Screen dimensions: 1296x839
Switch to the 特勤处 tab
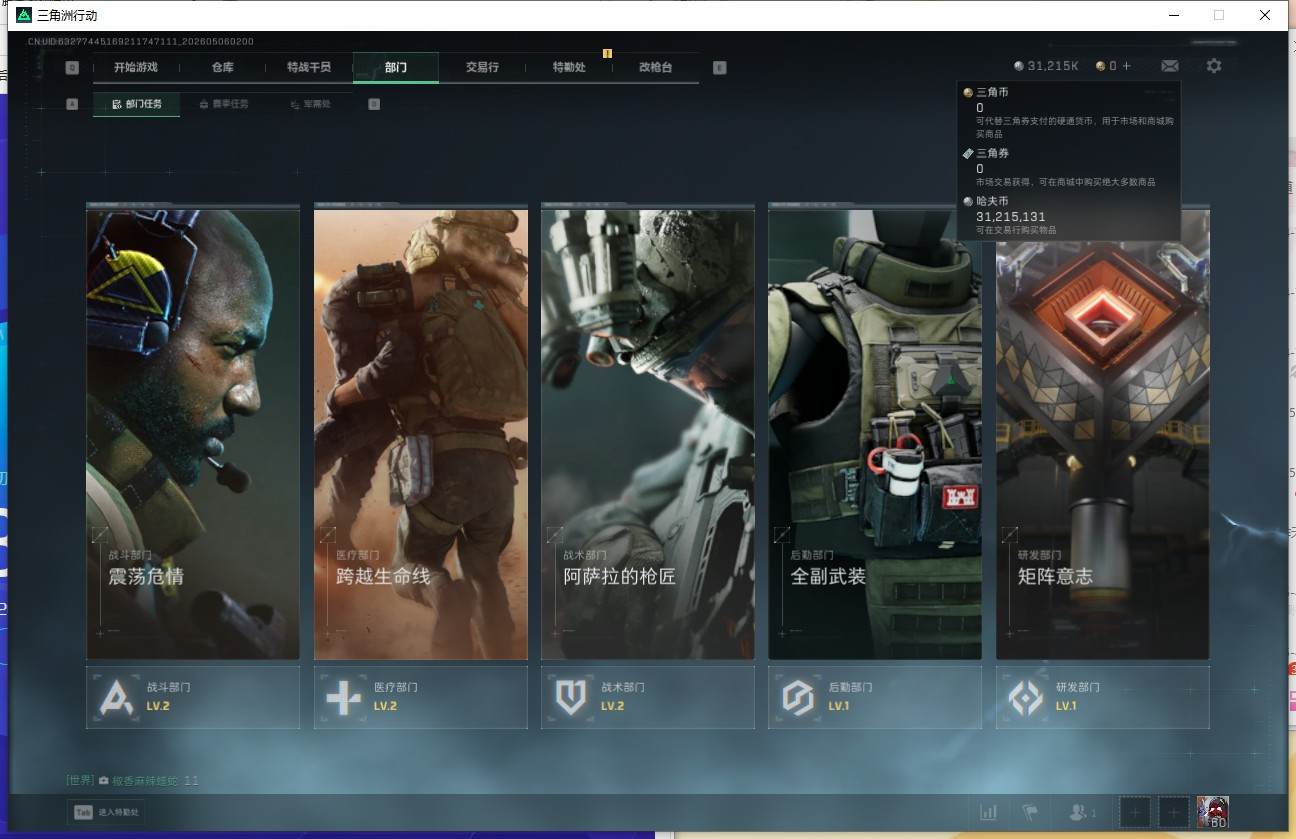tap(569, 67)
